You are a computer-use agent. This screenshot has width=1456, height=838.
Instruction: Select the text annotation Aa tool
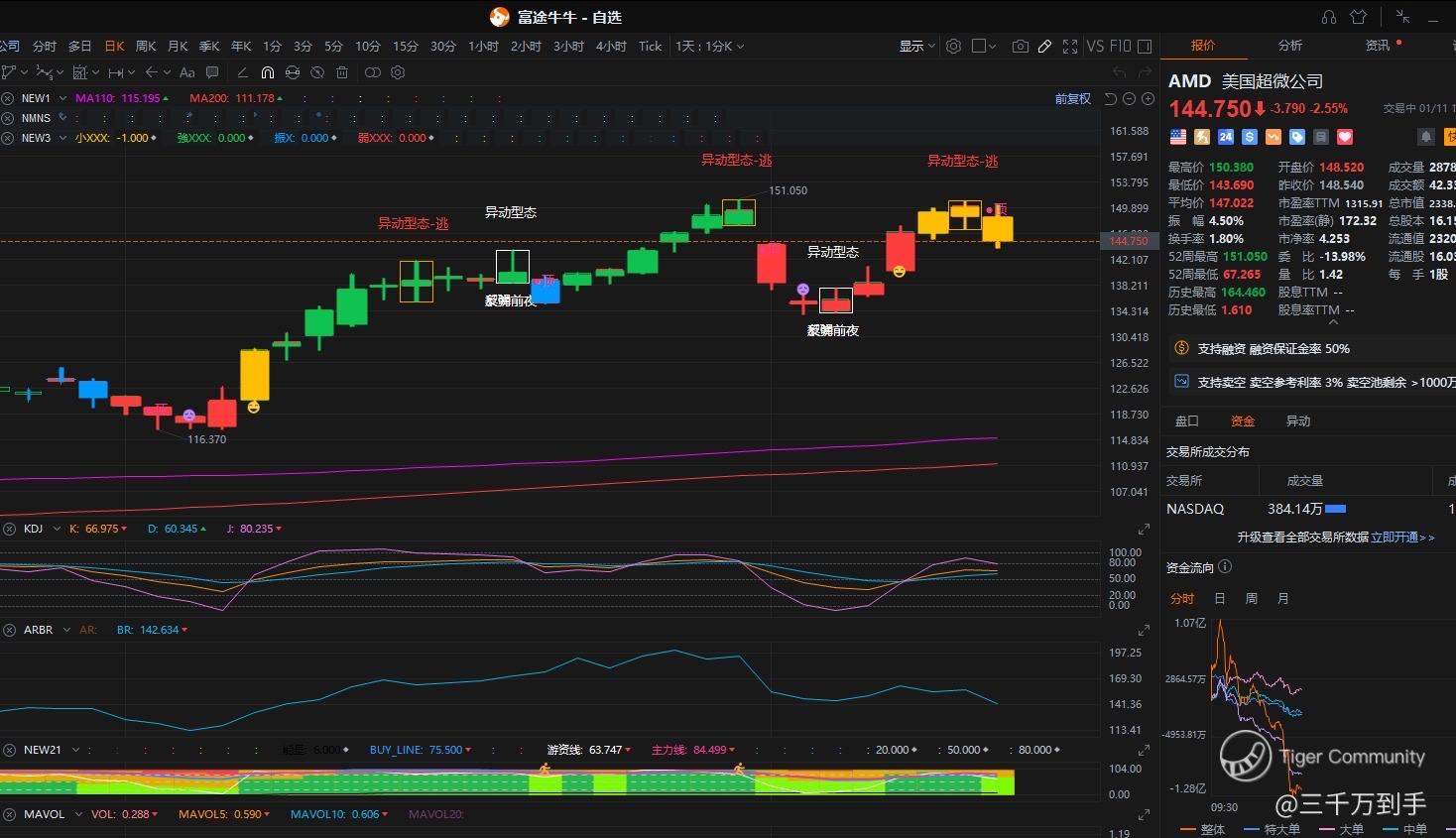[187, 72]
